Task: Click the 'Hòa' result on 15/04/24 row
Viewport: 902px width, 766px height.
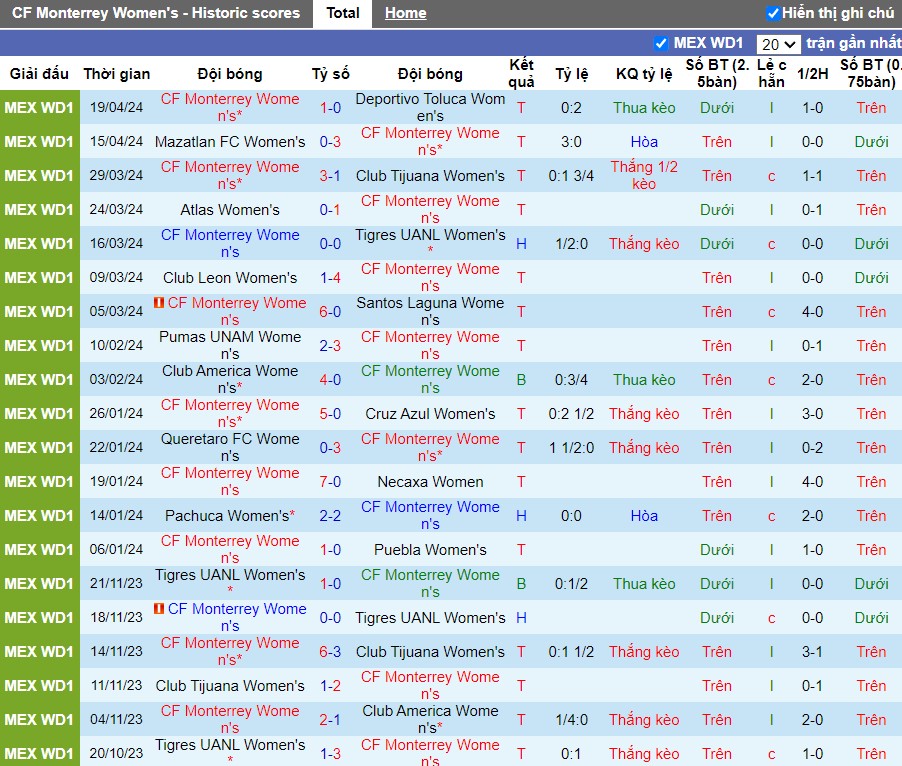Action: [644, 141]
